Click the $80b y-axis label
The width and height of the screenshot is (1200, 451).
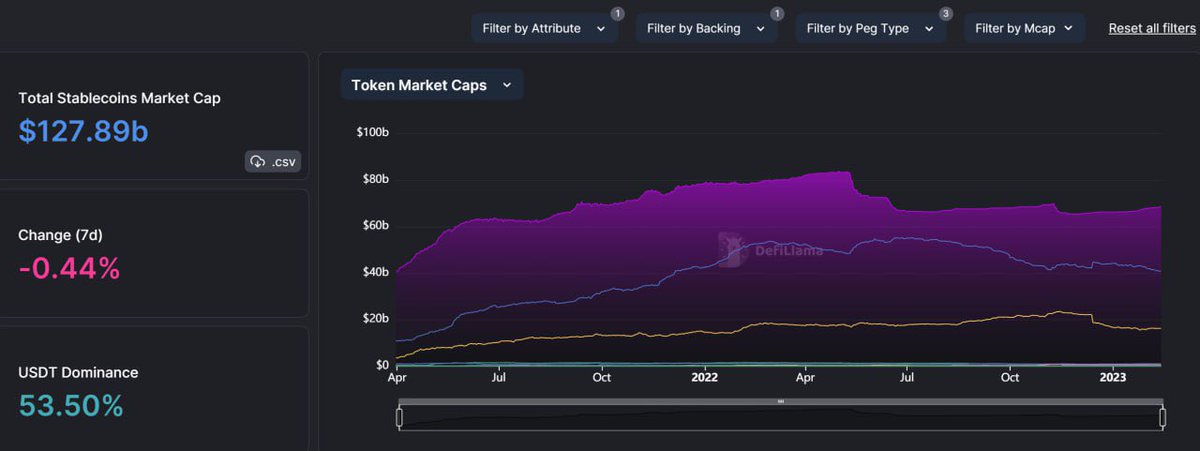(x=375, y=179)
